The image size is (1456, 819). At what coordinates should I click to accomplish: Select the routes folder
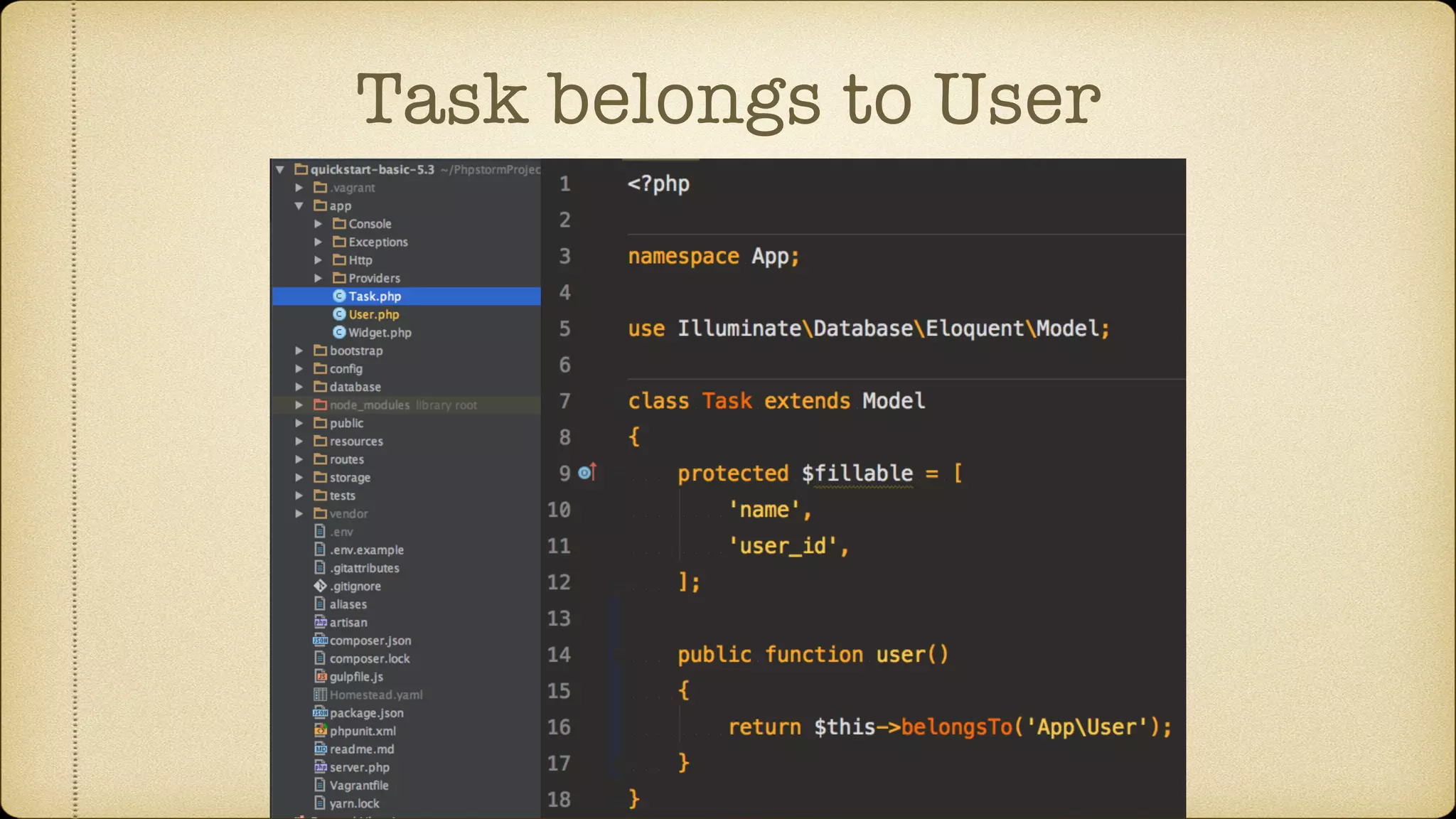(347, 459)
